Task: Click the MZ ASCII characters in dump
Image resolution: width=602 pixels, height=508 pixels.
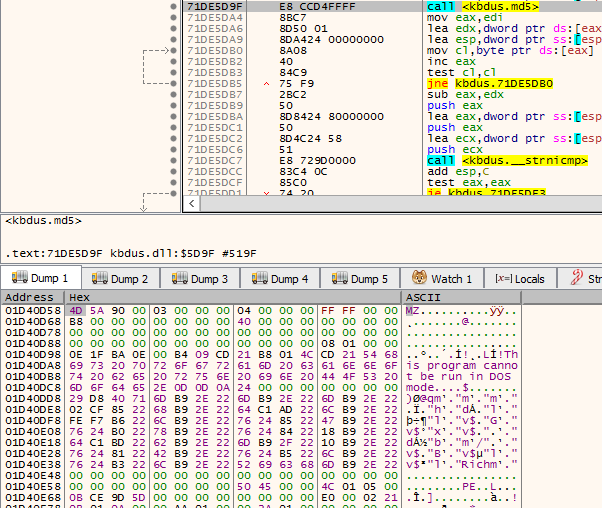Action: click(x=413, y=310)
